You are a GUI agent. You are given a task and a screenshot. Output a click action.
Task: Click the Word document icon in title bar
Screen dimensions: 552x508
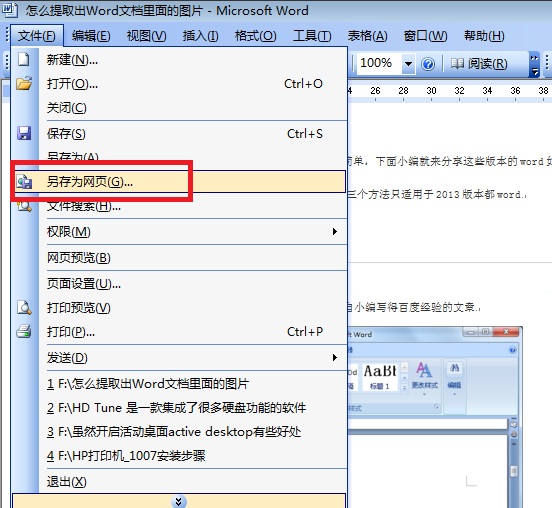[x=10, y=10]
